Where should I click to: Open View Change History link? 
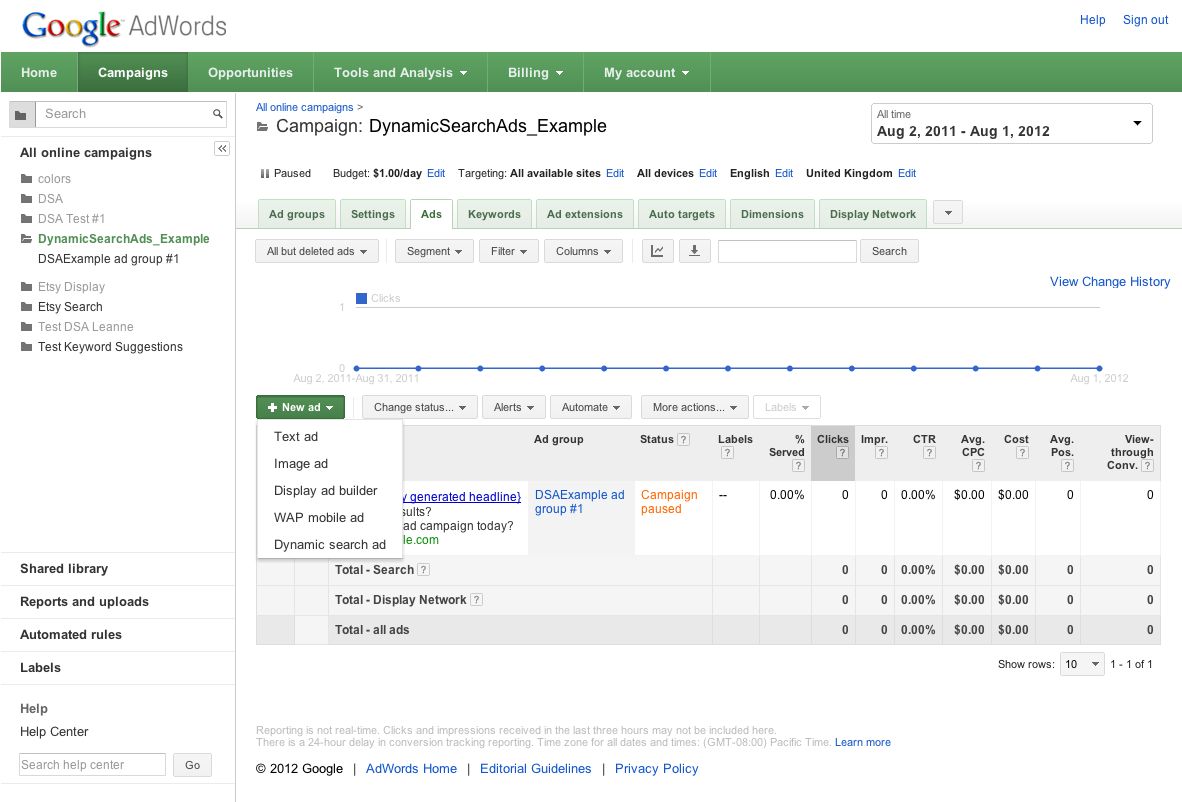pos(1110,281)
